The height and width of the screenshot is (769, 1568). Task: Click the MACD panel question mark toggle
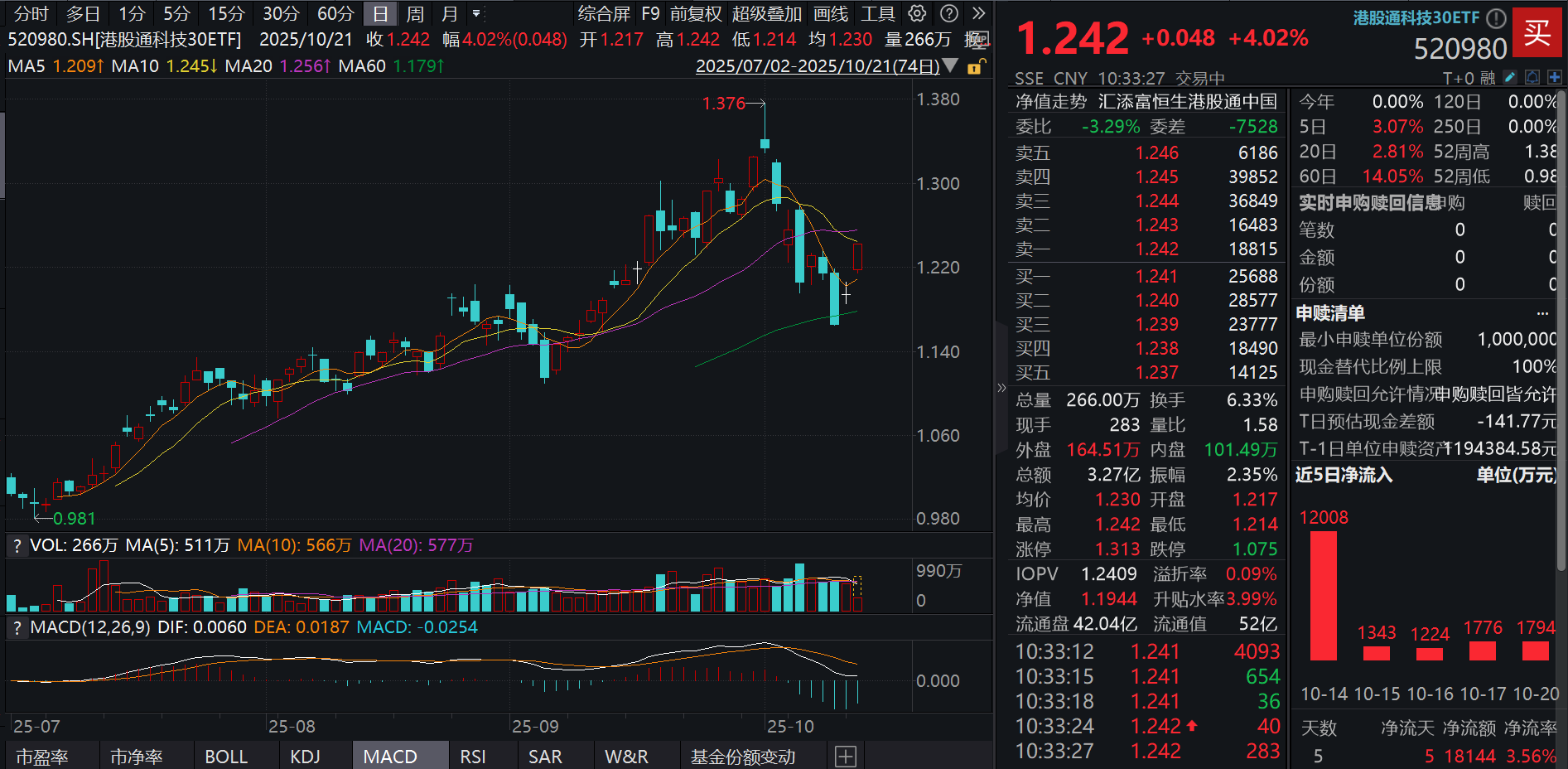coord(16,627)
